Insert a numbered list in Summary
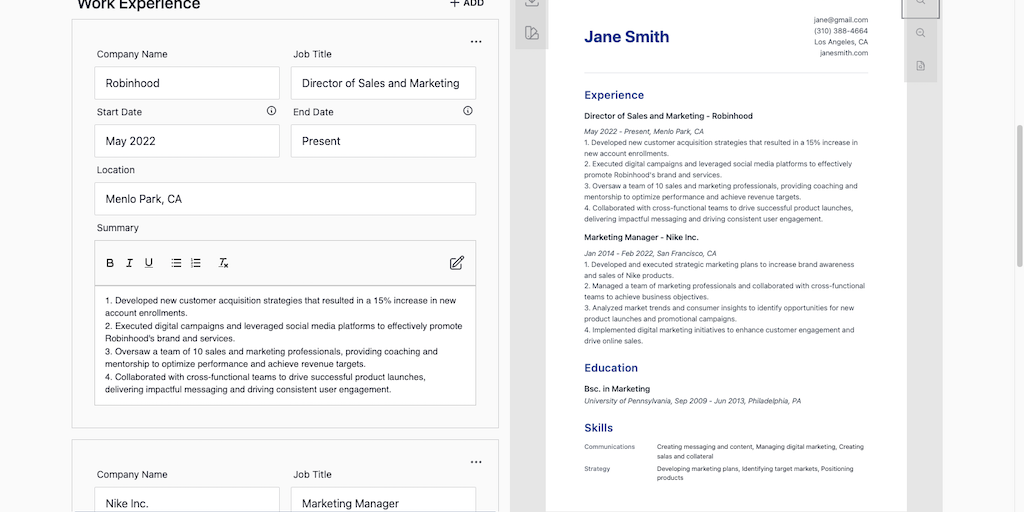This screenshot has width=1024, height=512. [196, 263]
